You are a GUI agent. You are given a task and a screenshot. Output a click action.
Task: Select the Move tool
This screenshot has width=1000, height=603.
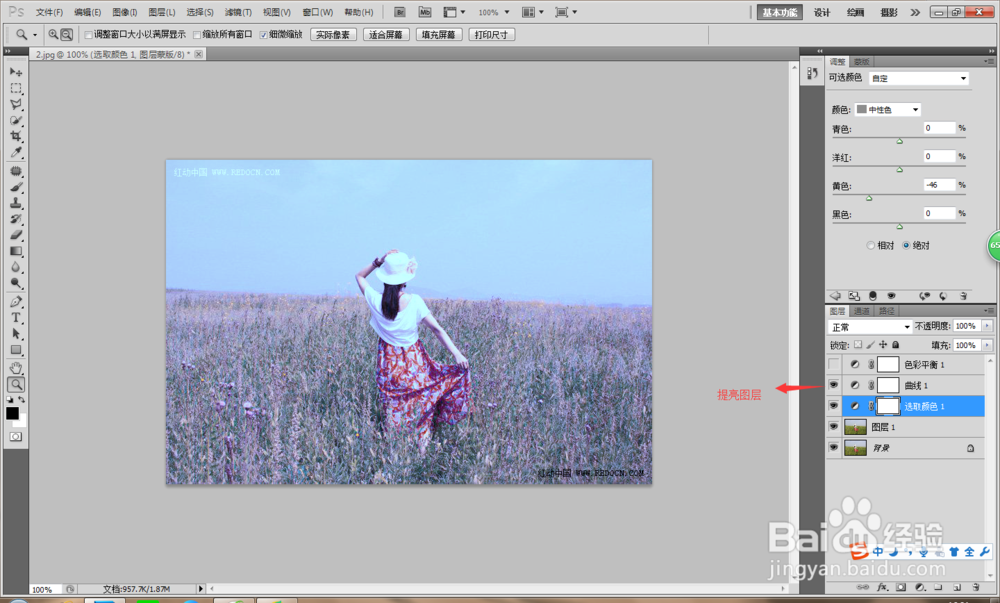click(x=16, y=72)
